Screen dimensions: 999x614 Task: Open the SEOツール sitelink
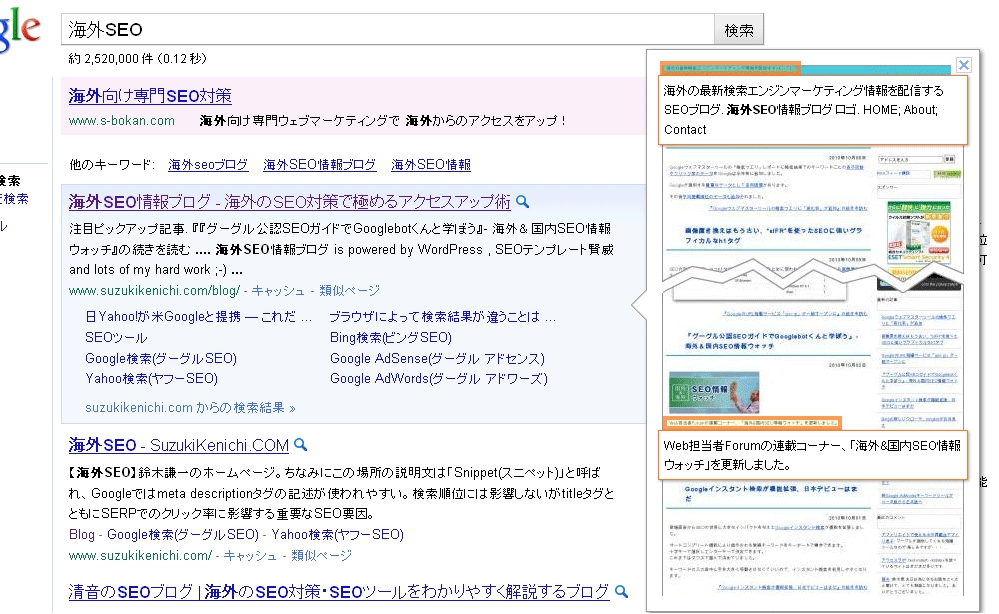pyautogui.click(x=116, y=338)
